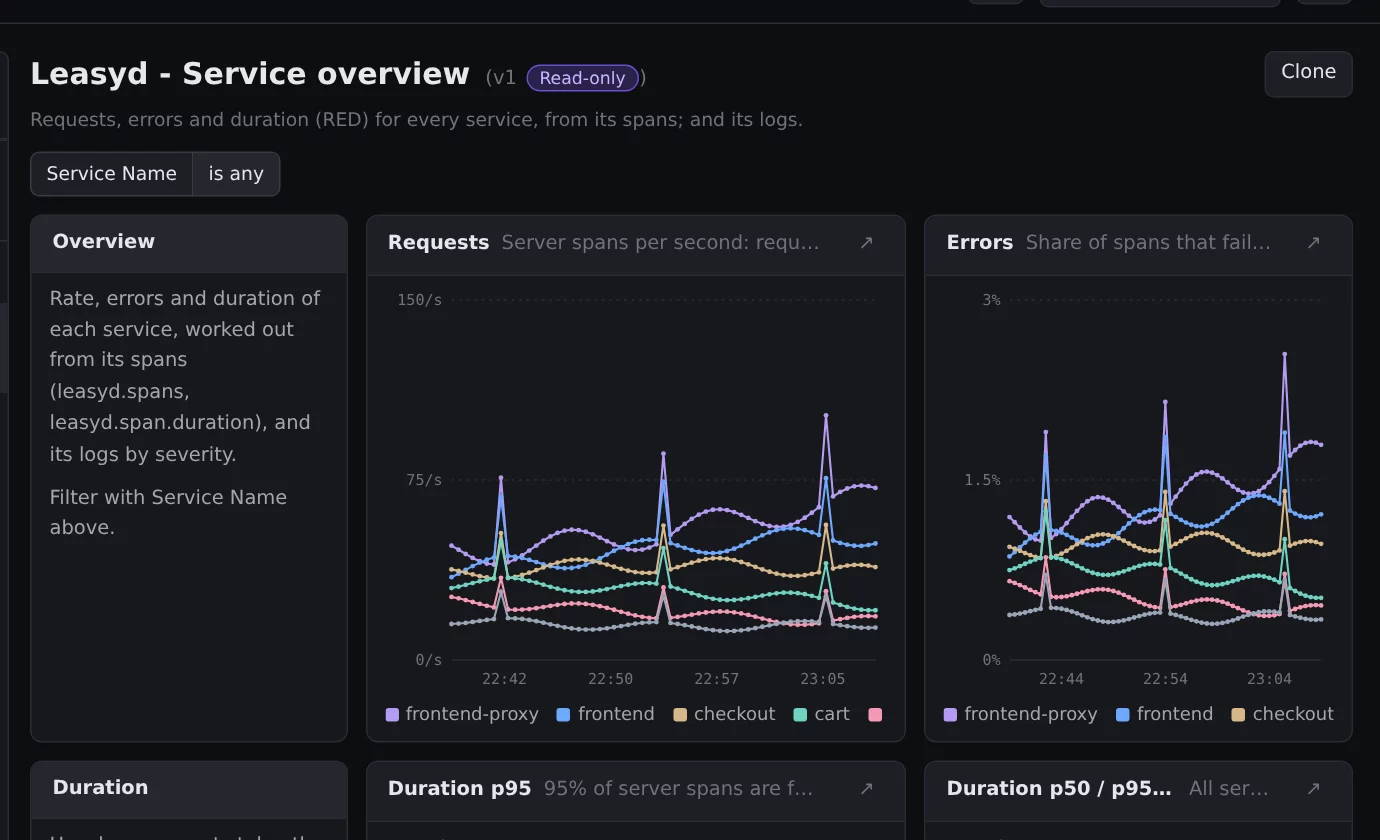Click the 22:42 time label in Requests

point(504,679)
